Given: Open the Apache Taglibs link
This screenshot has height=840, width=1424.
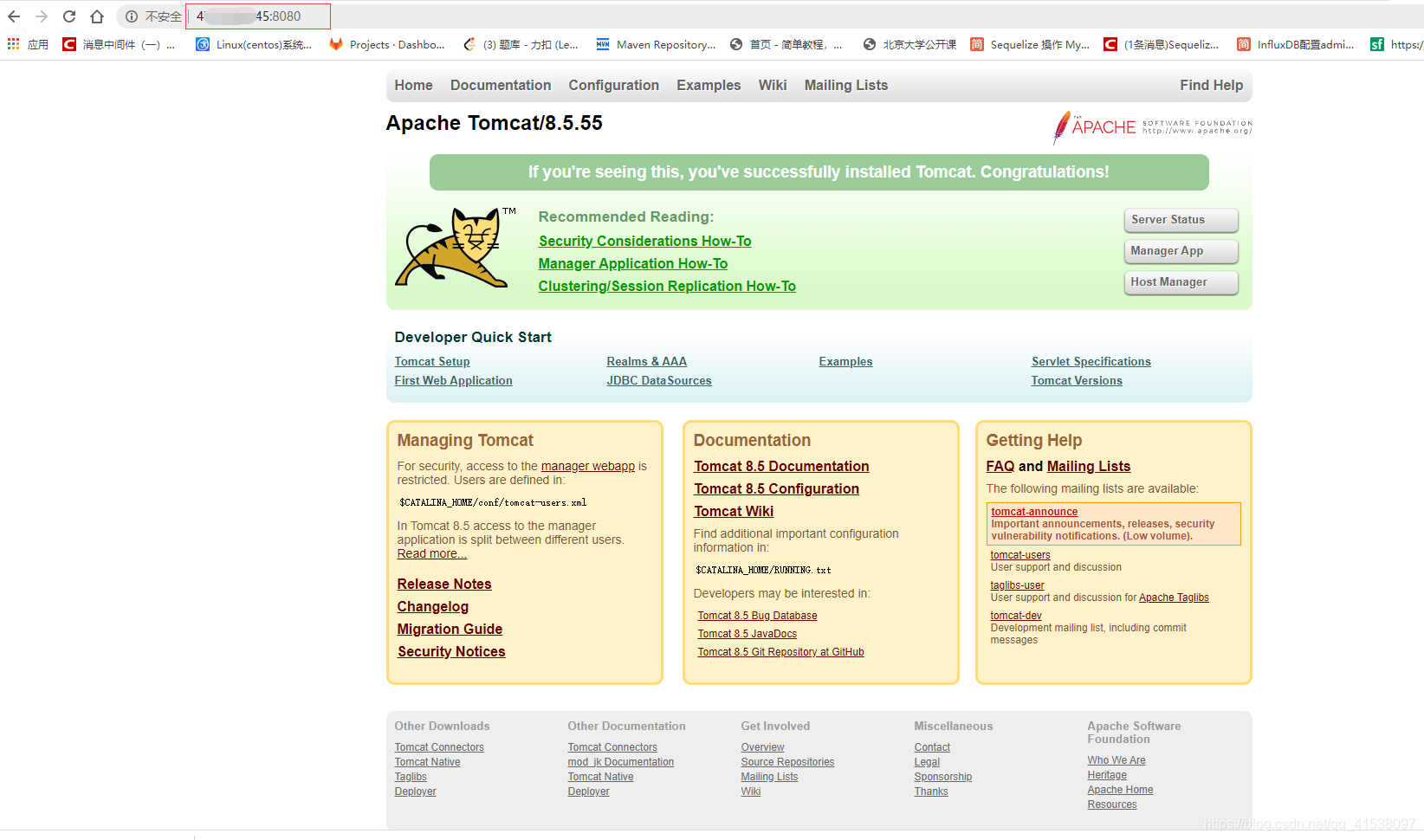Looking at the screenshot, I should 1174,598.
